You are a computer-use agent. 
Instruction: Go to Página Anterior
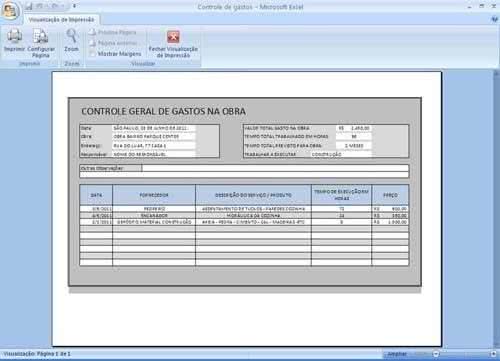point(113,43)
